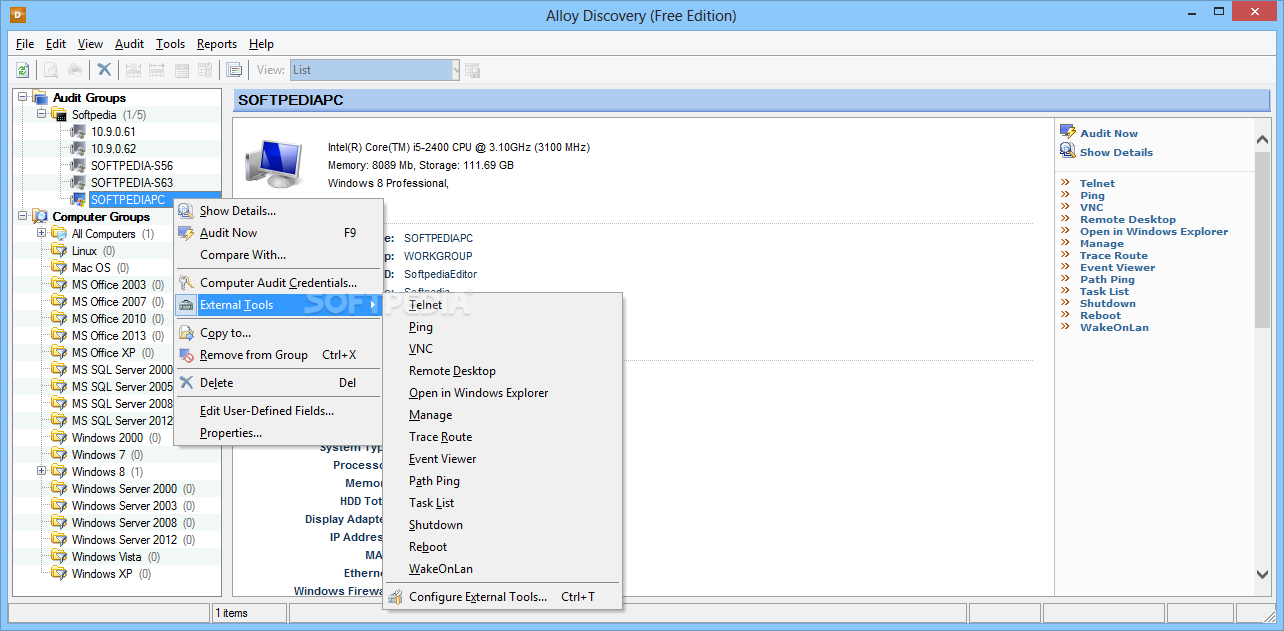Click the Ping link in right panel
Screen dimensions: 1284x631
(1092, 196)
